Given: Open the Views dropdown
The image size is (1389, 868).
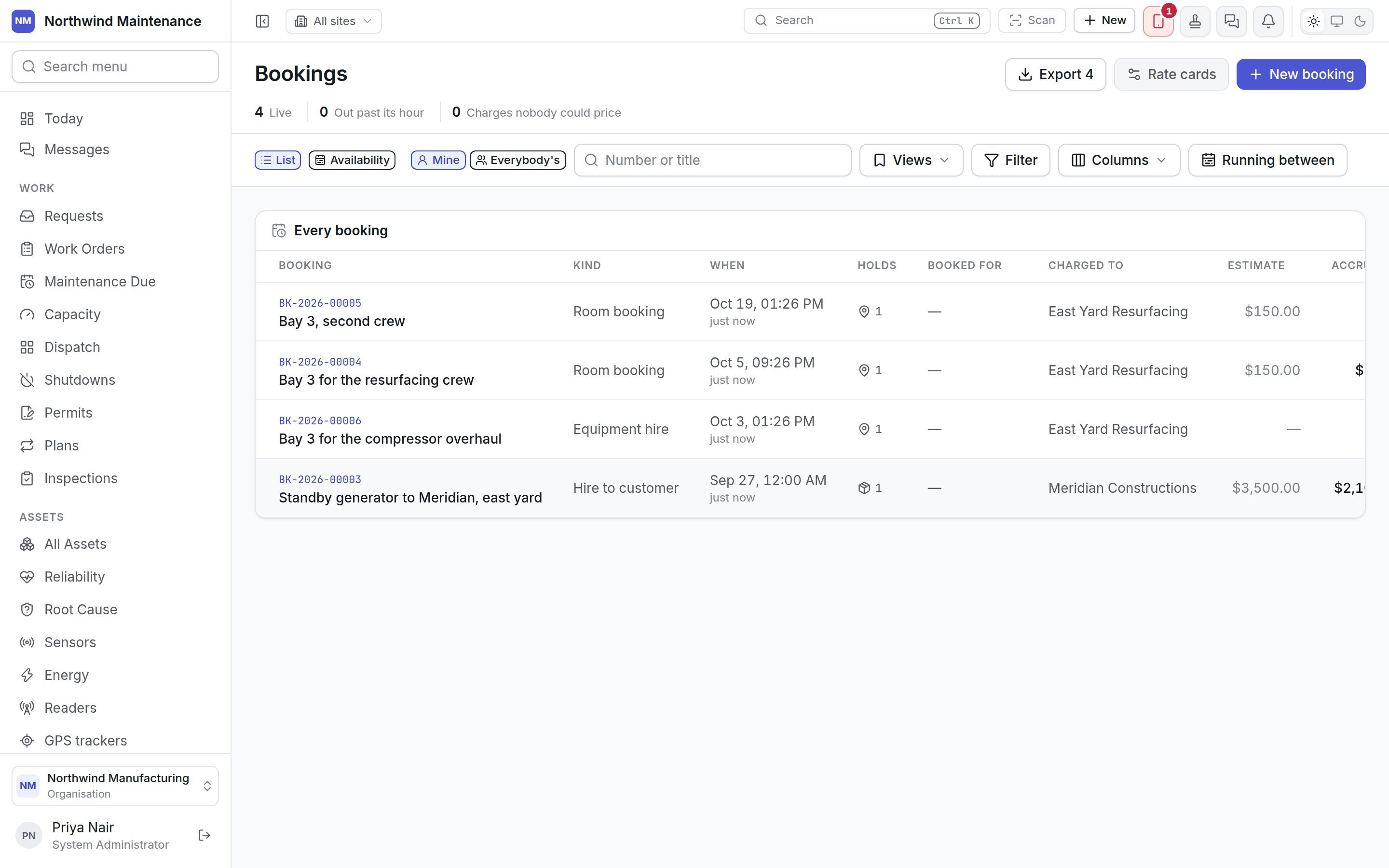Looking at the screenshot, I should coord(911,160).
